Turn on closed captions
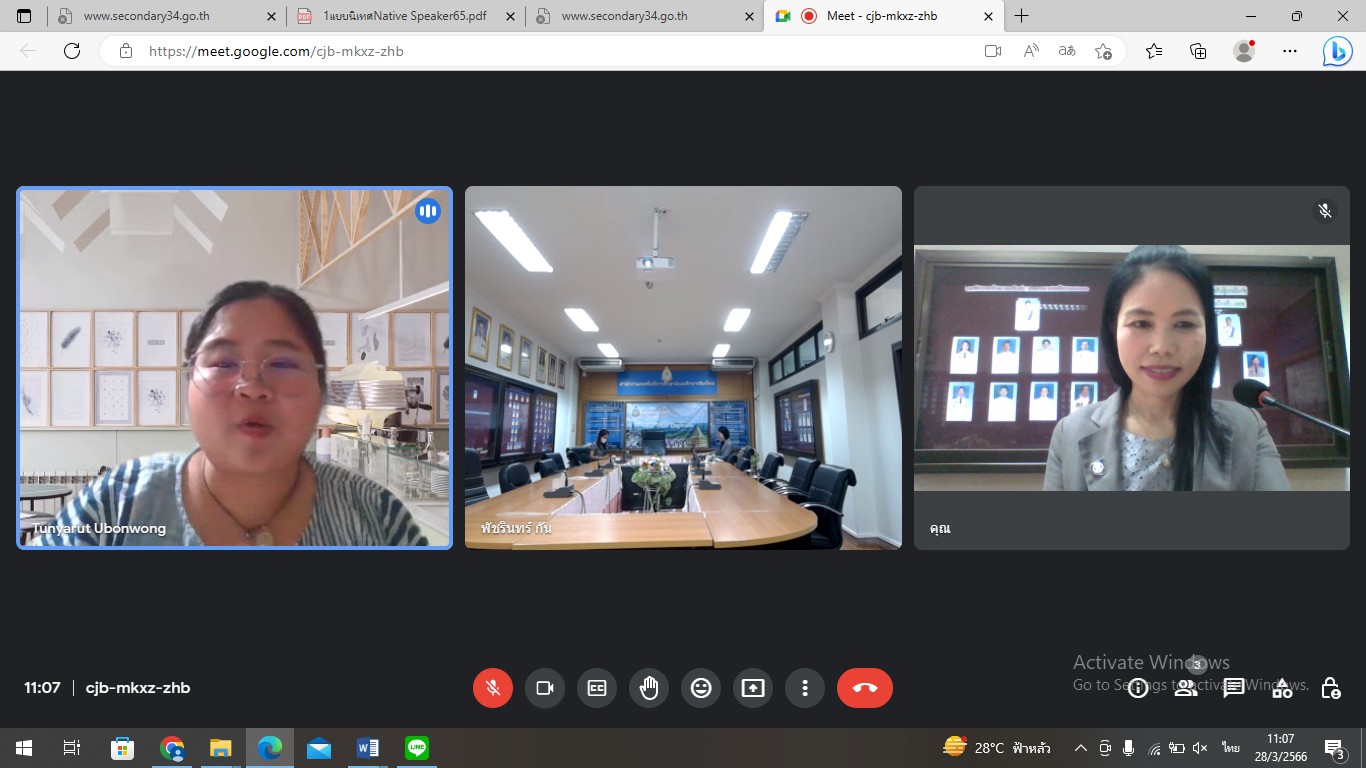The width and height of the screenshot is (1366, 768). (x=596, y=688)
